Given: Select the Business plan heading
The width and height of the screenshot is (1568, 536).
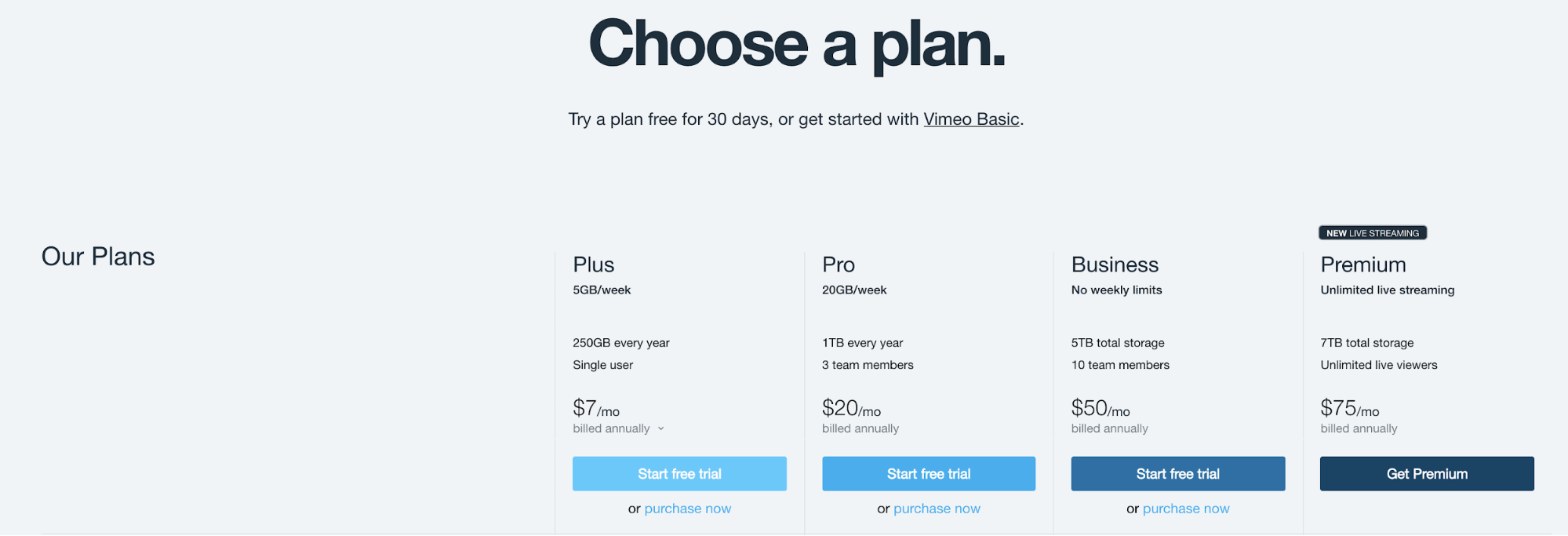Looking at the screenshot, I should pyautogui.click(x=1115, y=264).
